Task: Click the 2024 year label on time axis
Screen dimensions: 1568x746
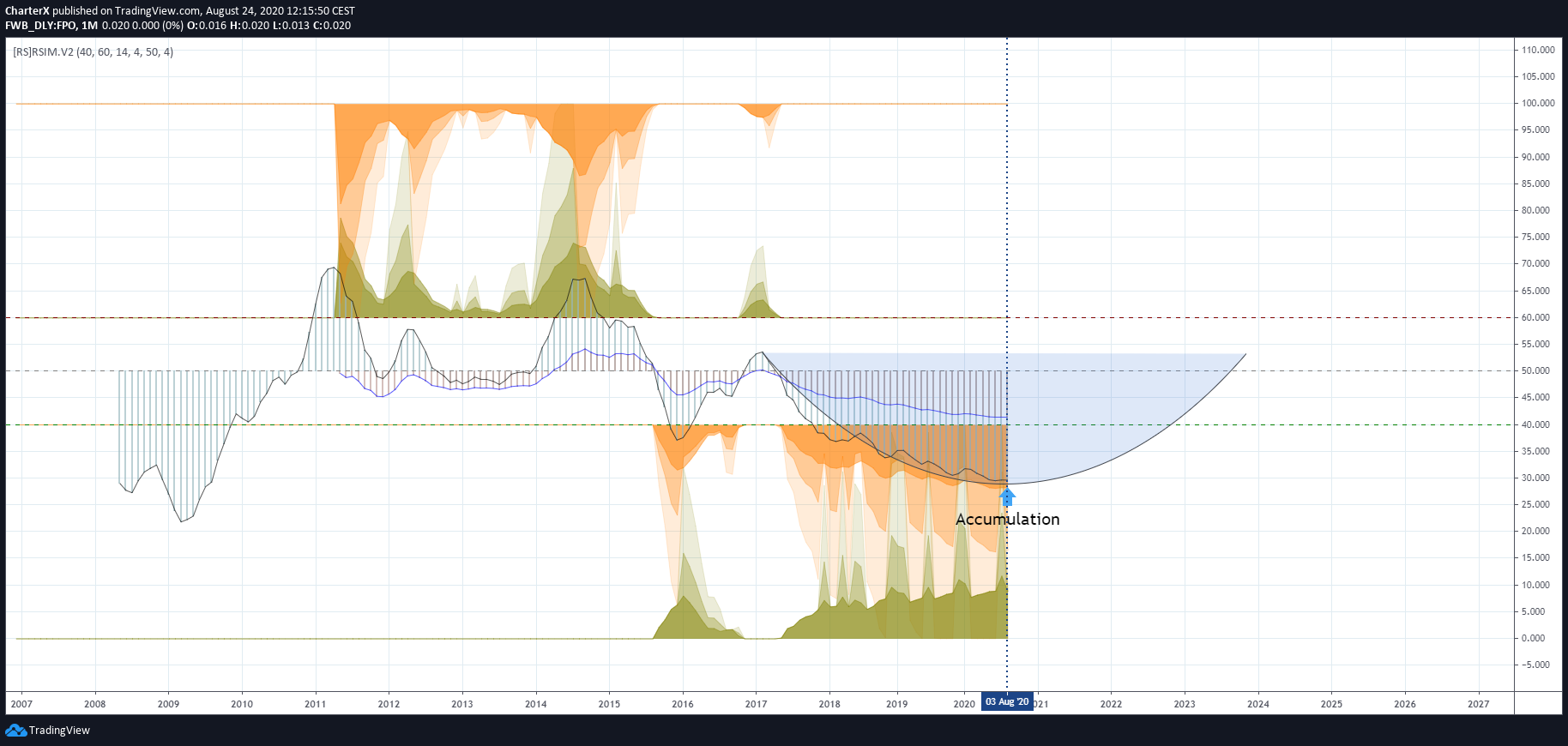Action: pos(1258,704)
